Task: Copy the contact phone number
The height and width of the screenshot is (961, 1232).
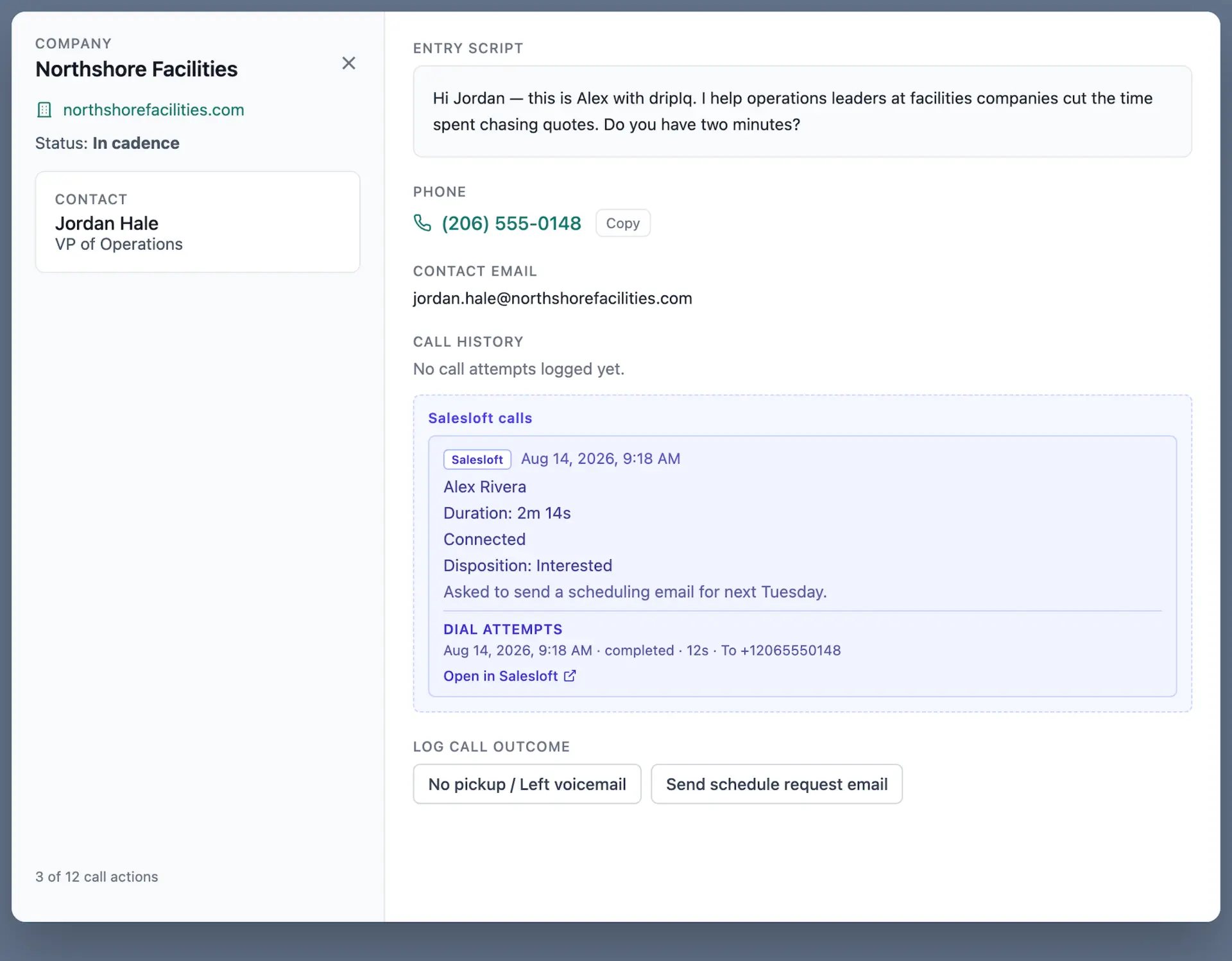Action: point(622,223)
